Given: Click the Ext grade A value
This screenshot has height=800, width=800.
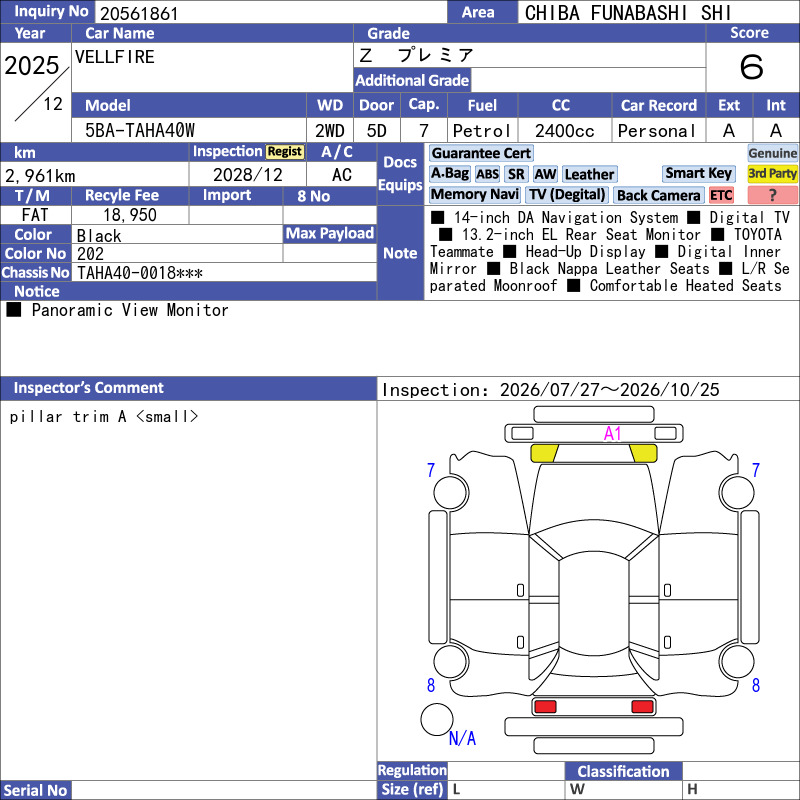Looking at the screenshot, I should coord(729,131).
